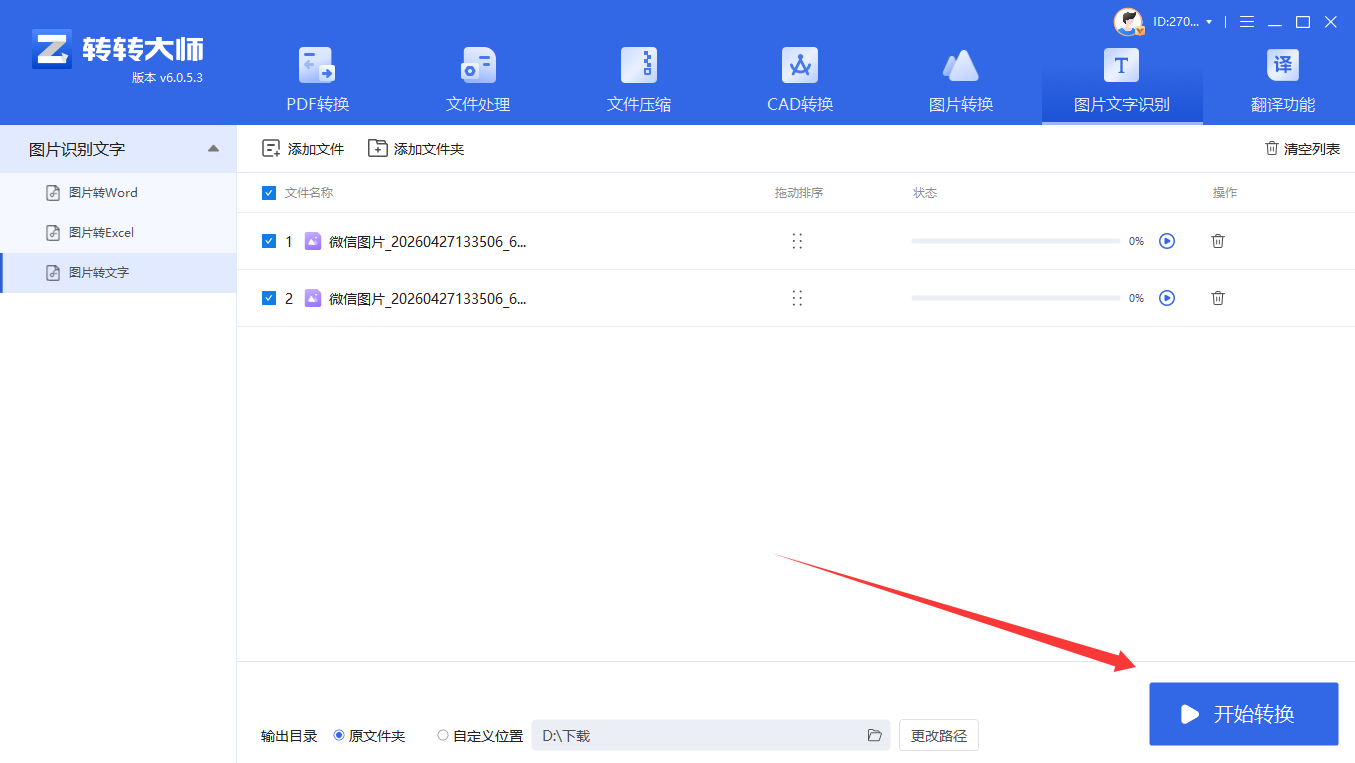Select 图片转Excel in sidebar

coord(118,233)
